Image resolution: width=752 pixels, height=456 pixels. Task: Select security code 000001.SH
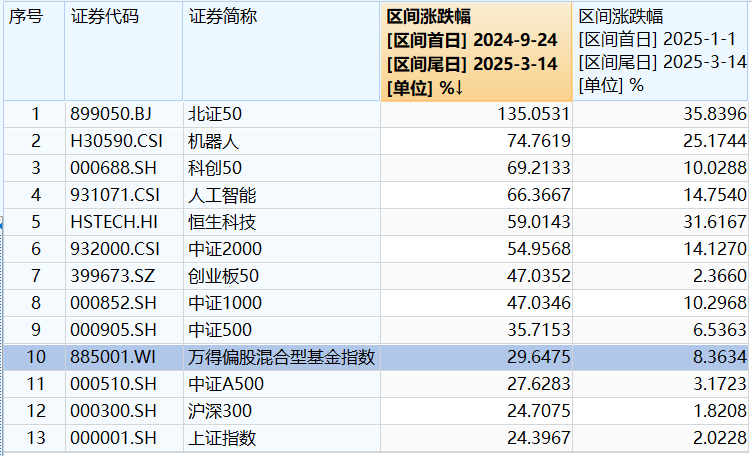click(113, 438)
